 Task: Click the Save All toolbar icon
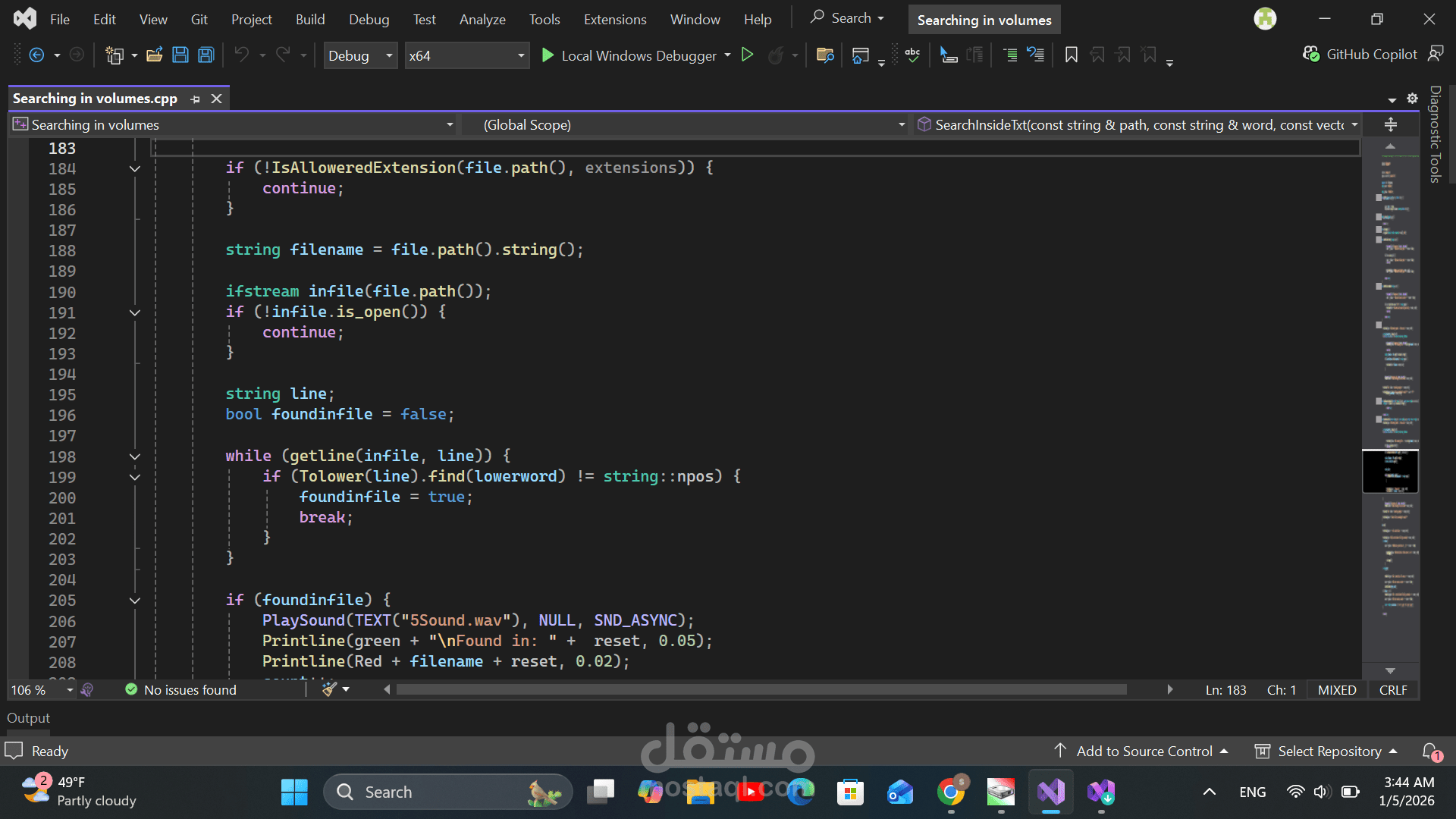click(206, 55)
